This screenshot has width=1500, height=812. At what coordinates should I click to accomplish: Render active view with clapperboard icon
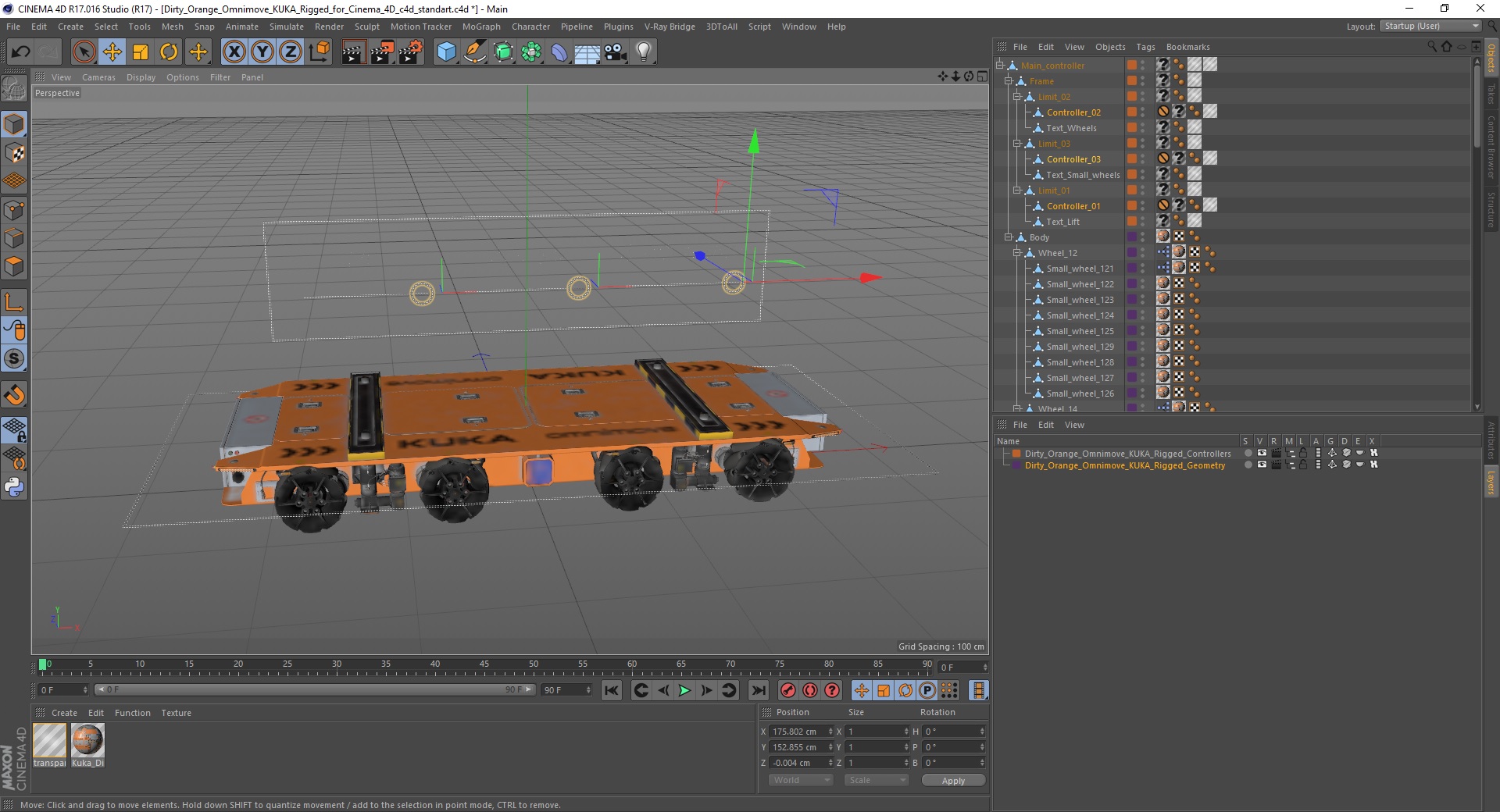[x=354, y=52]
